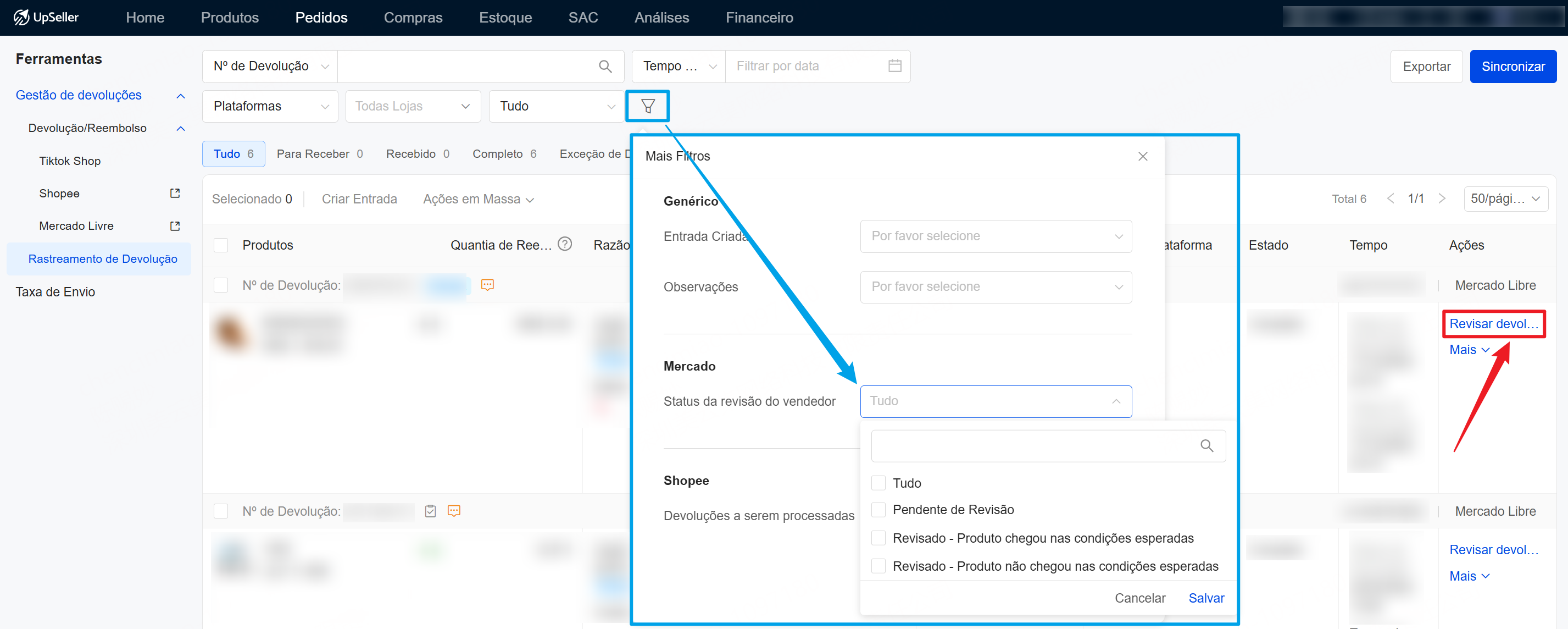
Task: Open the calendar date picker icon
Action: click(894, 66)
